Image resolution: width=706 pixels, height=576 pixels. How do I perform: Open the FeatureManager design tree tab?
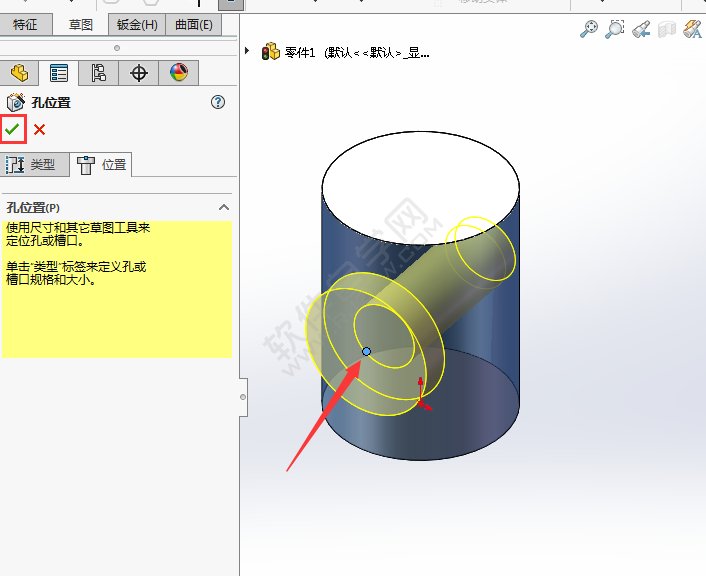19,73
